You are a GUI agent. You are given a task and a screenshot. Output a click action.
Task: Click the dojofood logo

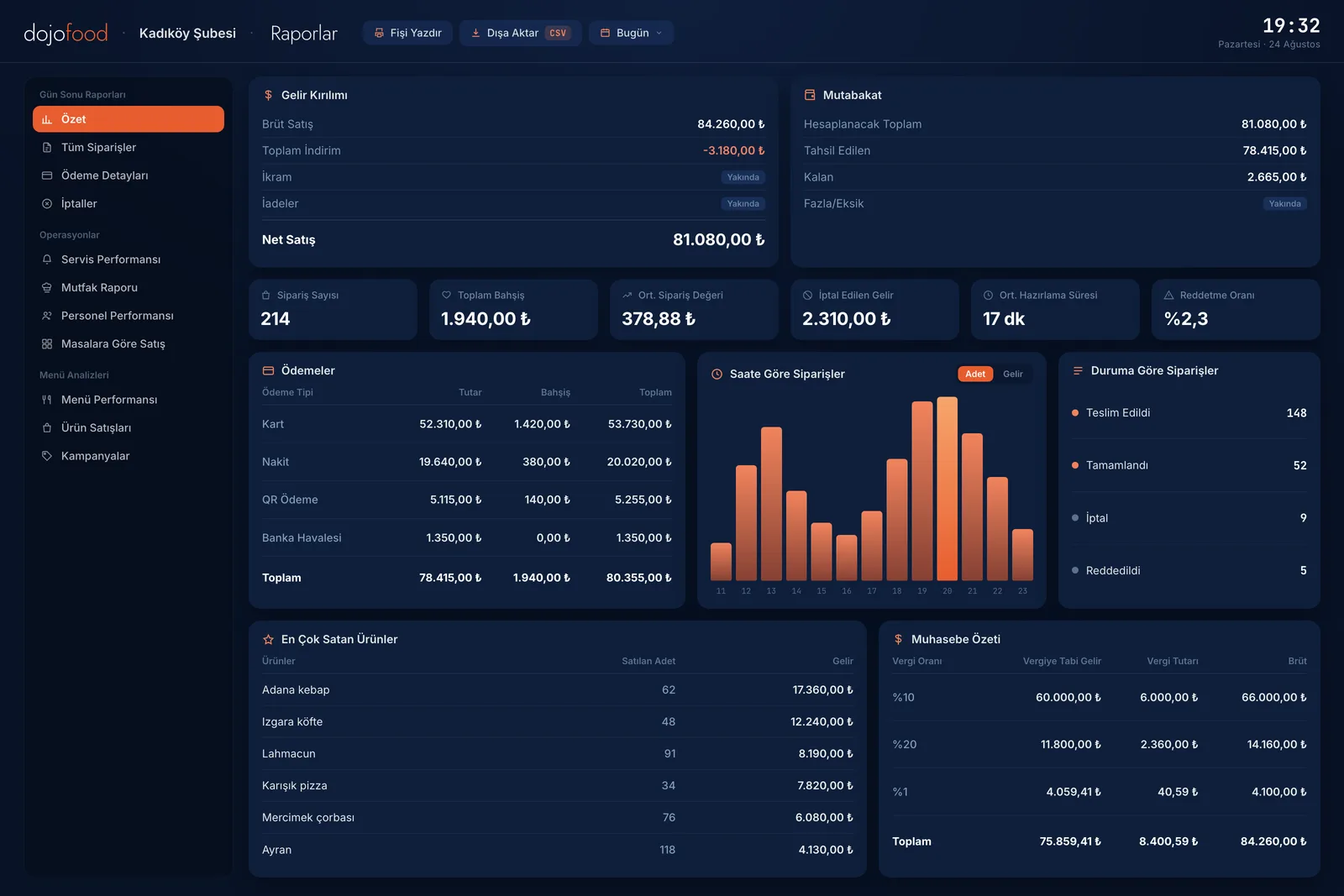pyautogui.click(x=66, y=33)
